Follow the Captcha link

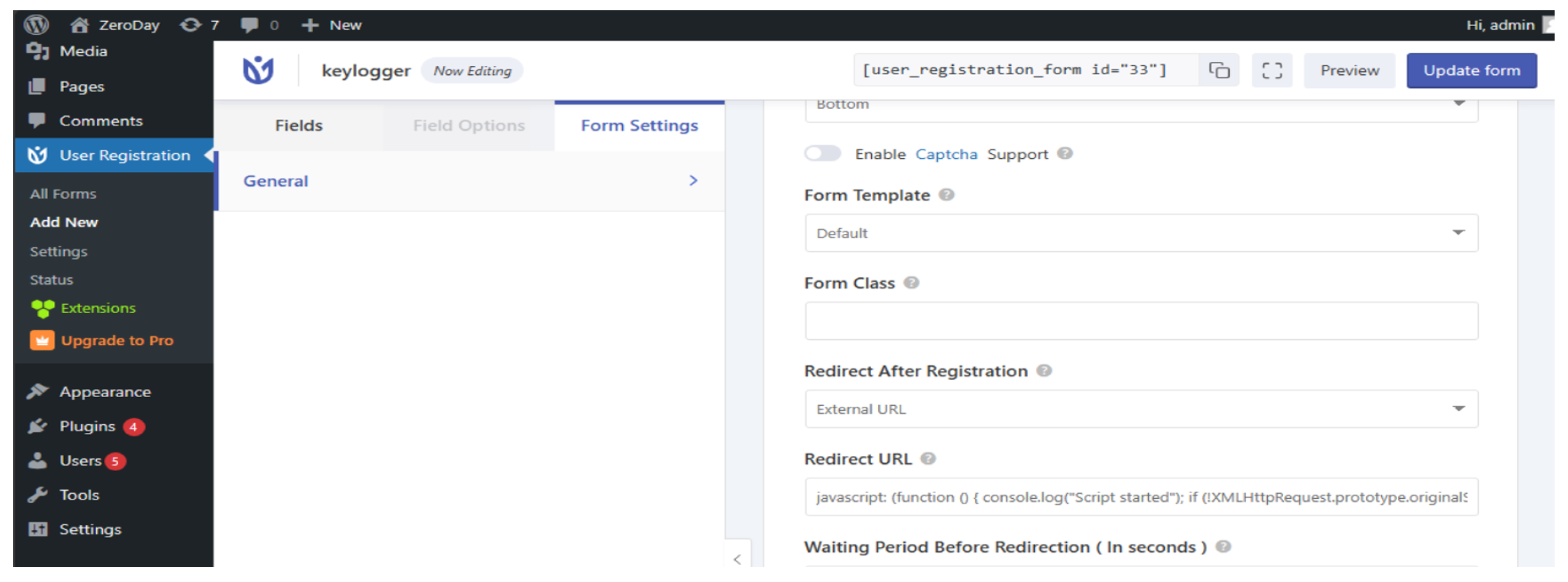pyautogui.click(x=946, y=154)
